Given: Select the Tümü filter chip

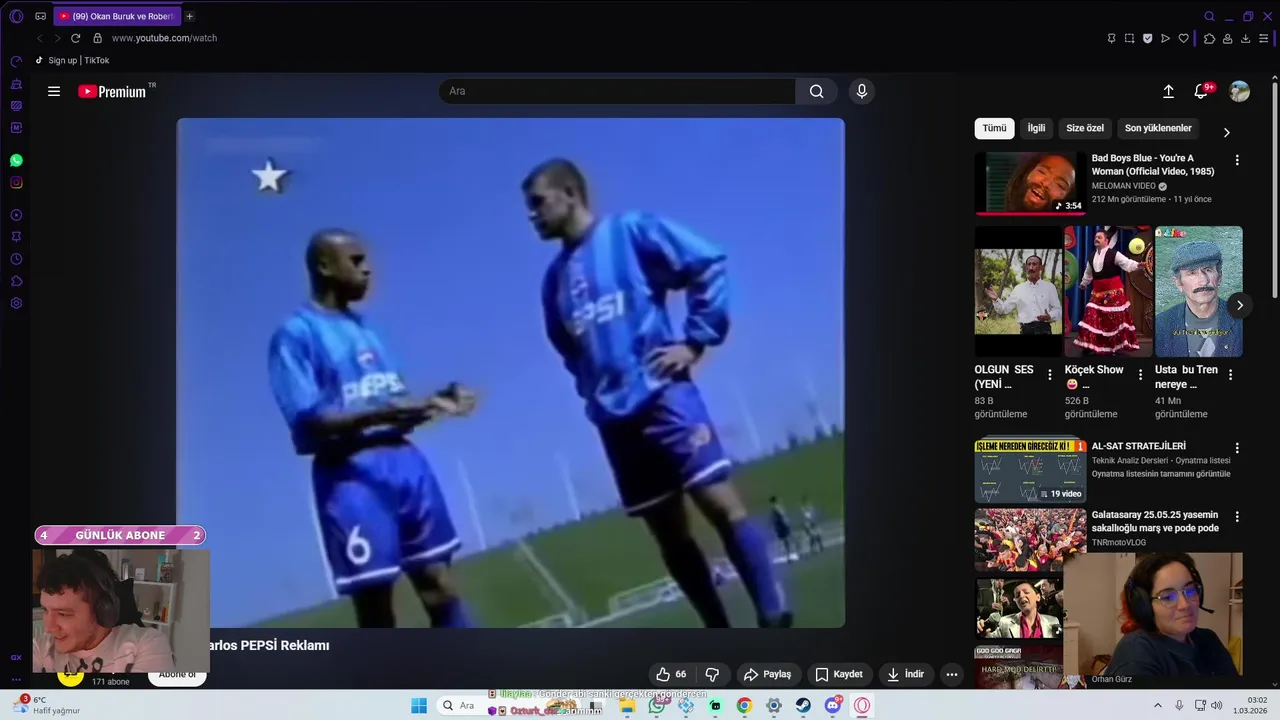Looking at the screenshot, I should pyautogui.click(x=994, y=128).
